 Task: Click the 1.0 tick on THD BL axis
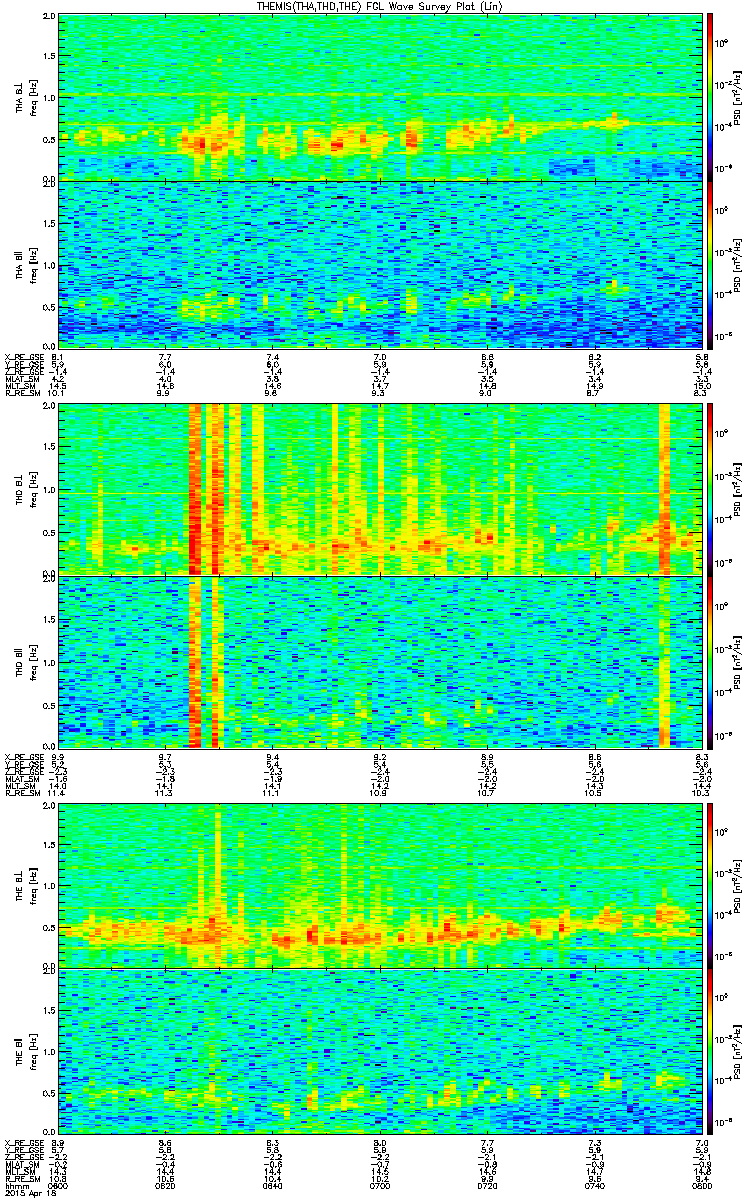pyautogui.click(x=48, y=490)
